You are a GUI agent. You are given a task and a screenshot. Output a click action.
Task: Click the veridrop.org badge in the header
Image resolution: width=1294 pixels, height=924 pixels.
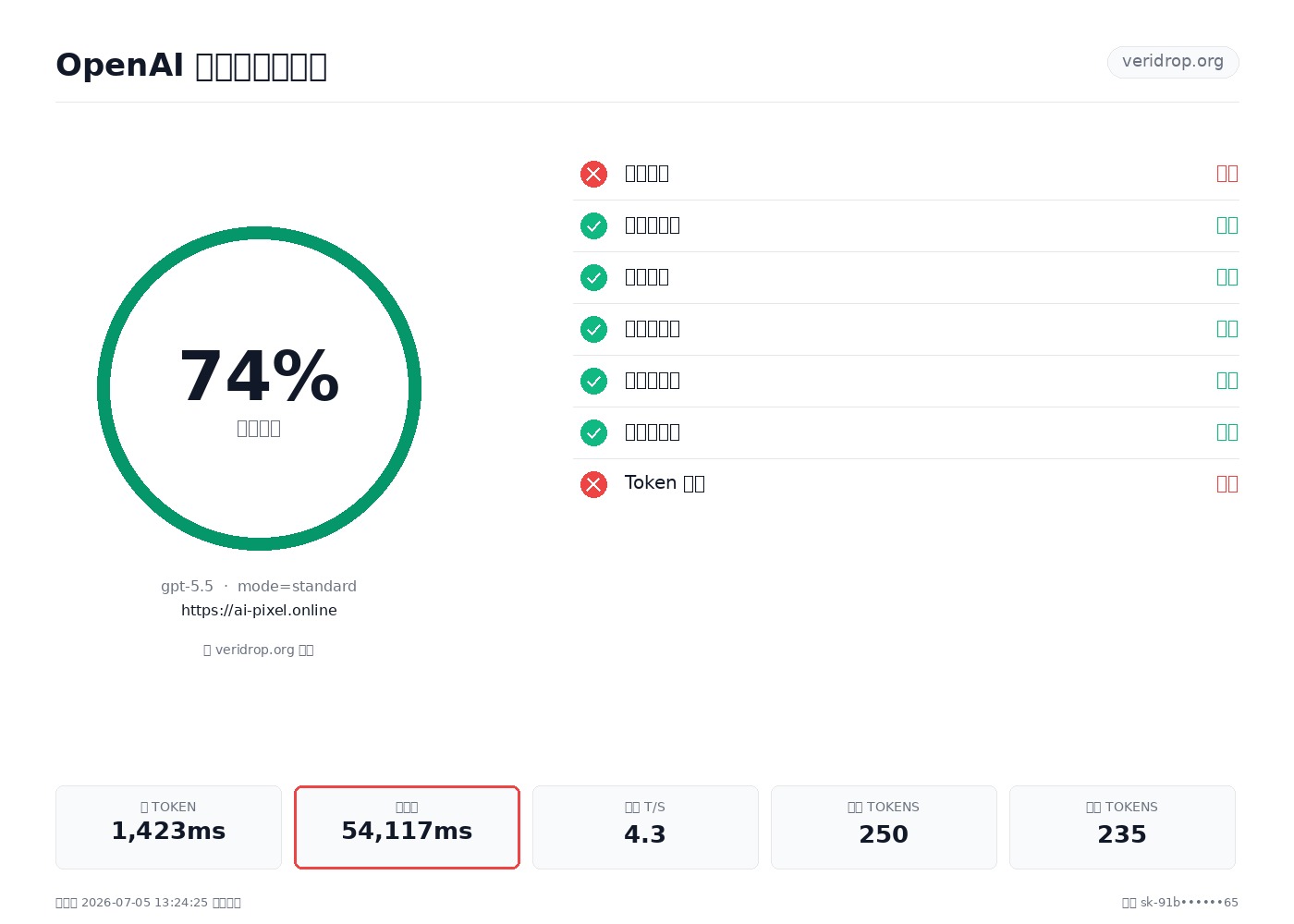1173,62
